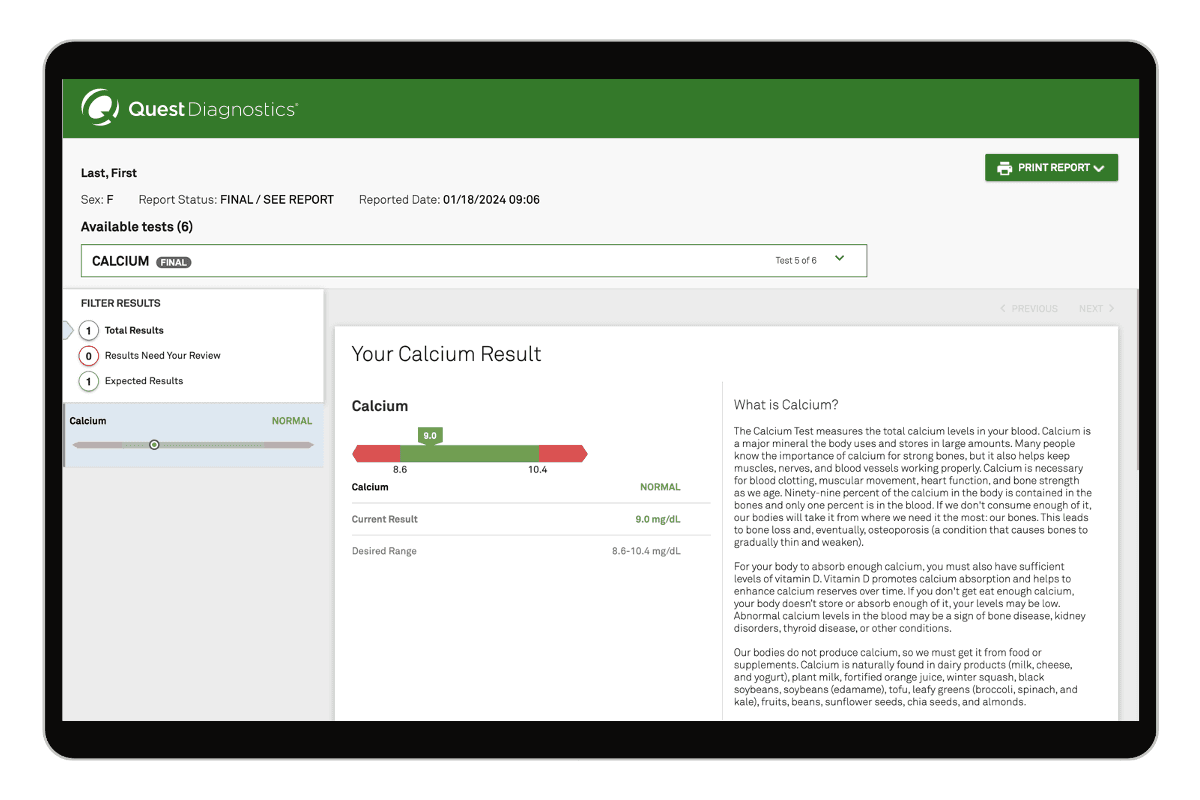The image size is (1200, 800).
Task: Click the NORMAL label in the sidebar
Action: pyautogui.click(x=291, y=421)
